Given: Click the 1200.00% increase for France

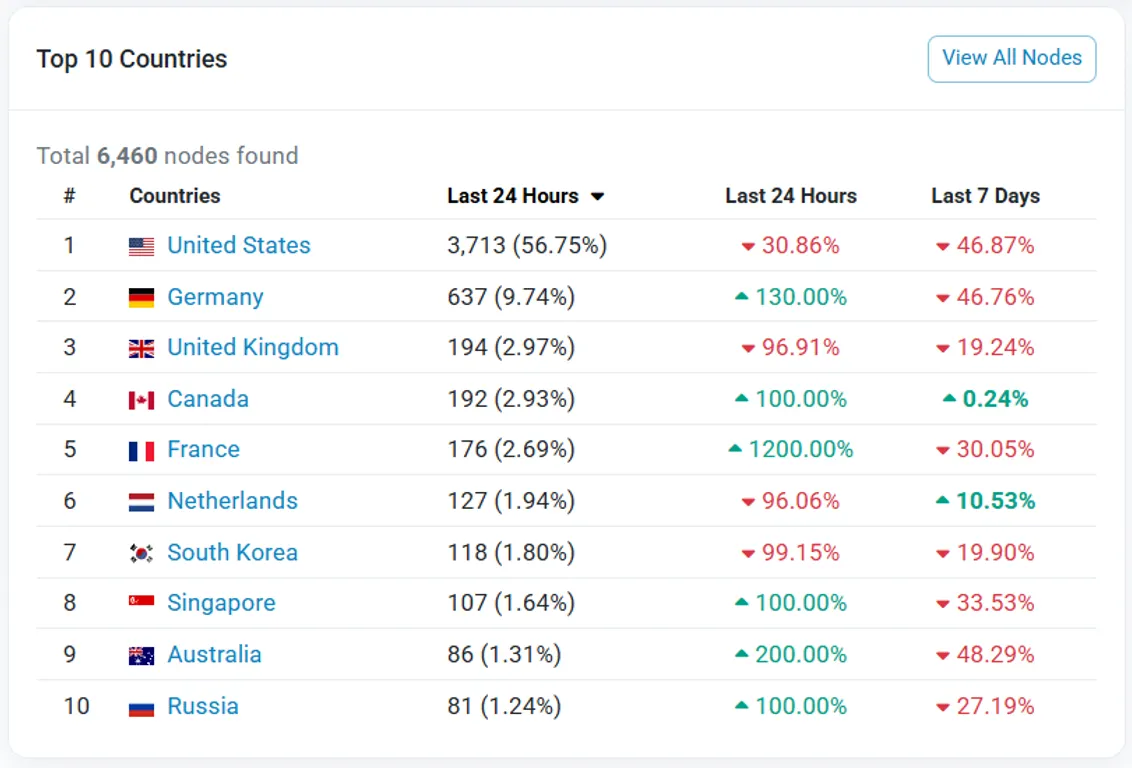Looking at the screenshot, I should pyautogui.click(x=791, y=449).
